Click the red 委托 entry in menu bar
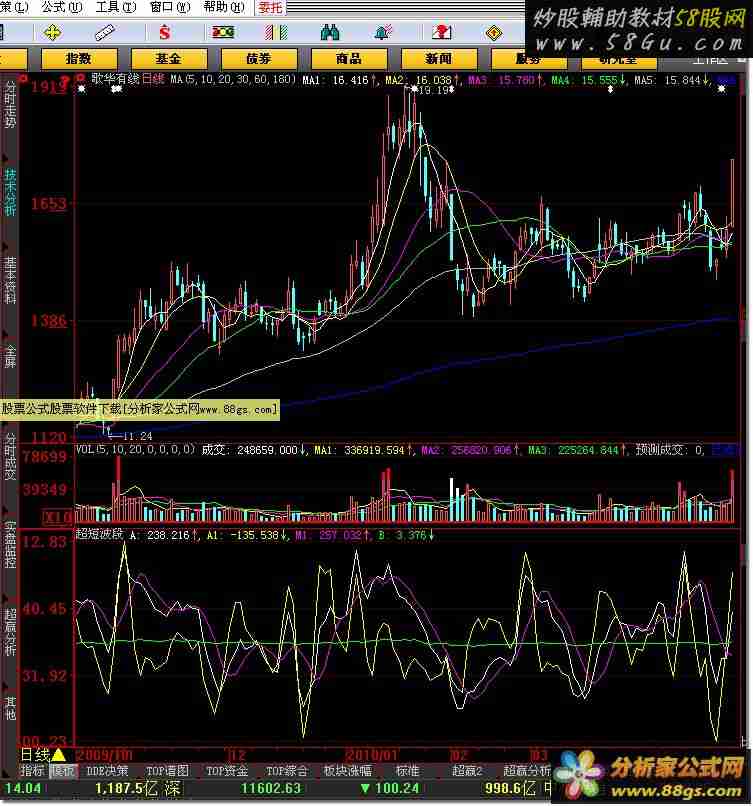This screenshot has height=806, width=753. point(270,7)
